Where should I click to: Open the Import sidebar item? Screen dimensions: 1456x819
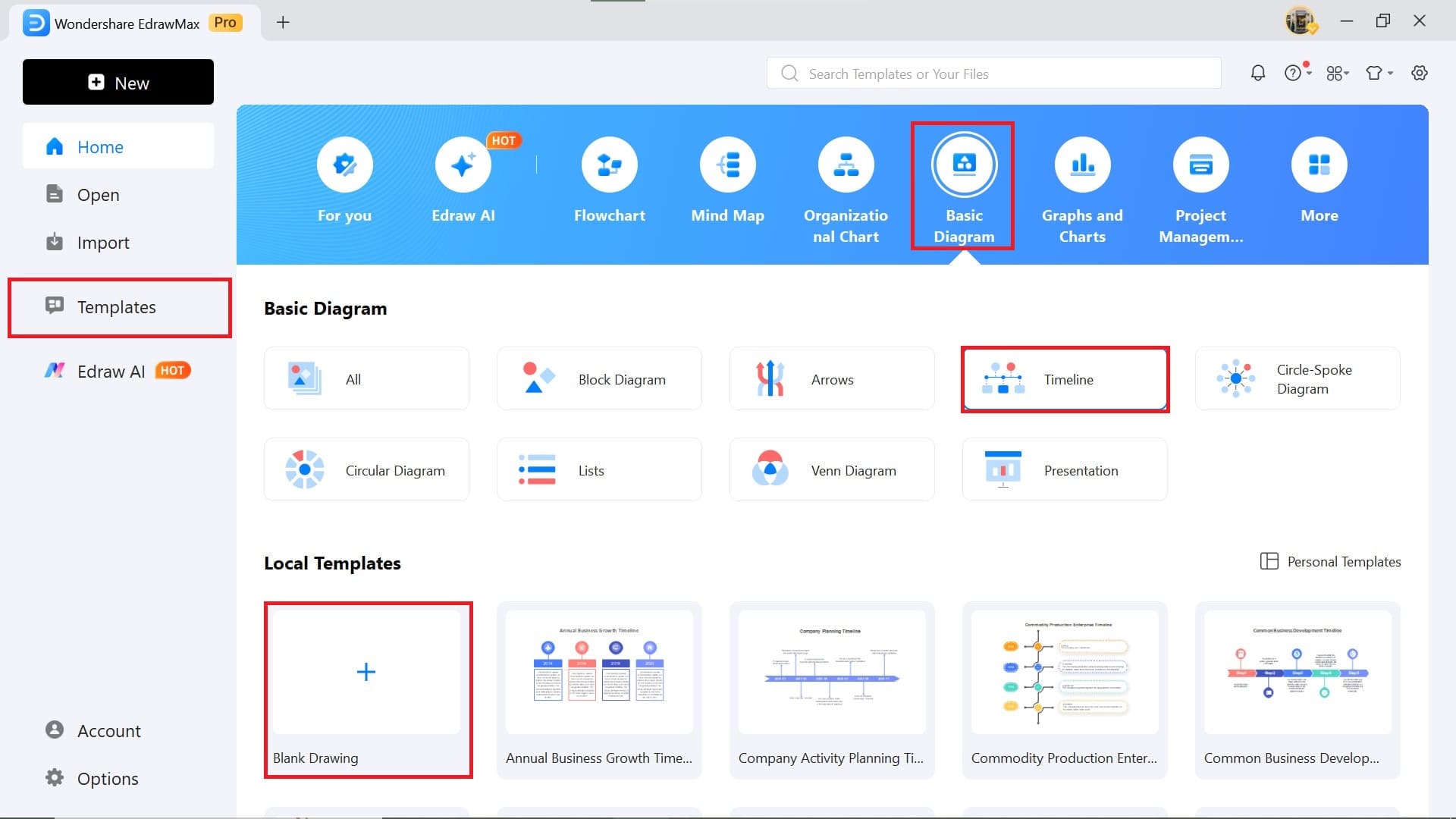(103, 243)
